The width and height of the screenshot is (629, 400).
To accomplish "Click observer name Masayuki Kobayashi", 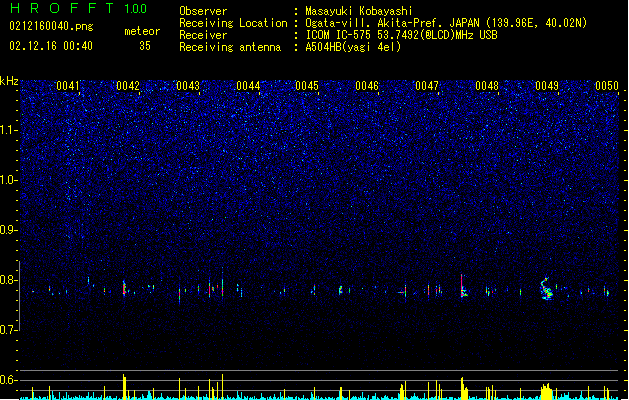I will point(359,11).
